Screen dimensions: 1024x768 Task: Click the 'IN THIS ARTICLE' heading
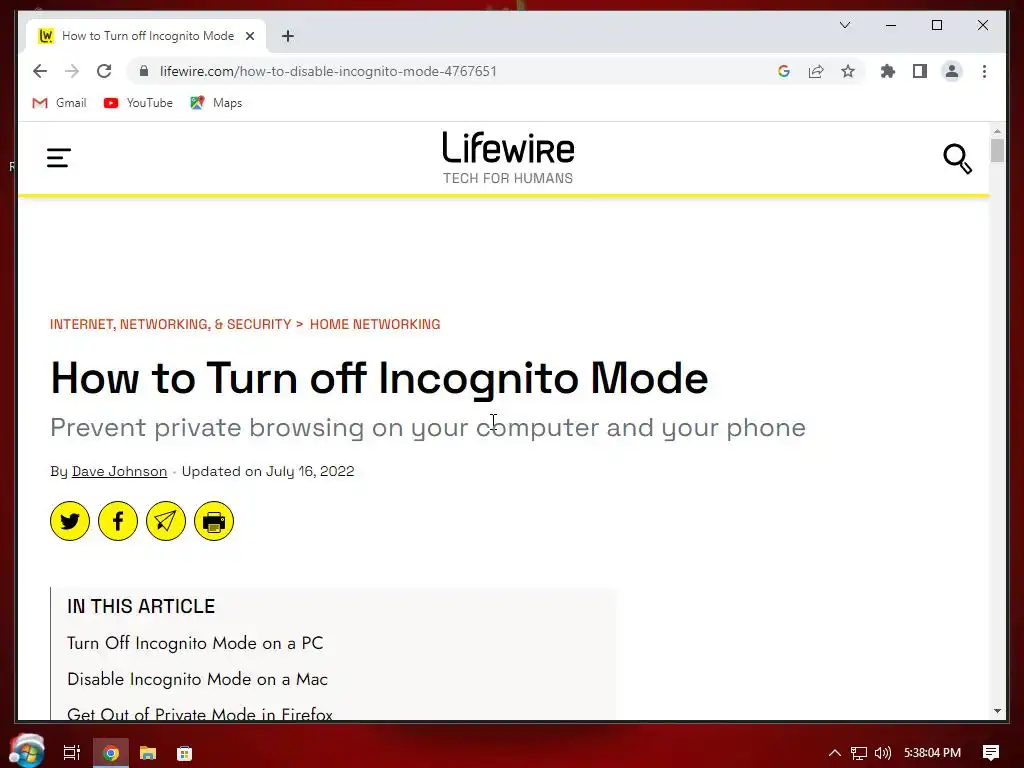point(141,606)
